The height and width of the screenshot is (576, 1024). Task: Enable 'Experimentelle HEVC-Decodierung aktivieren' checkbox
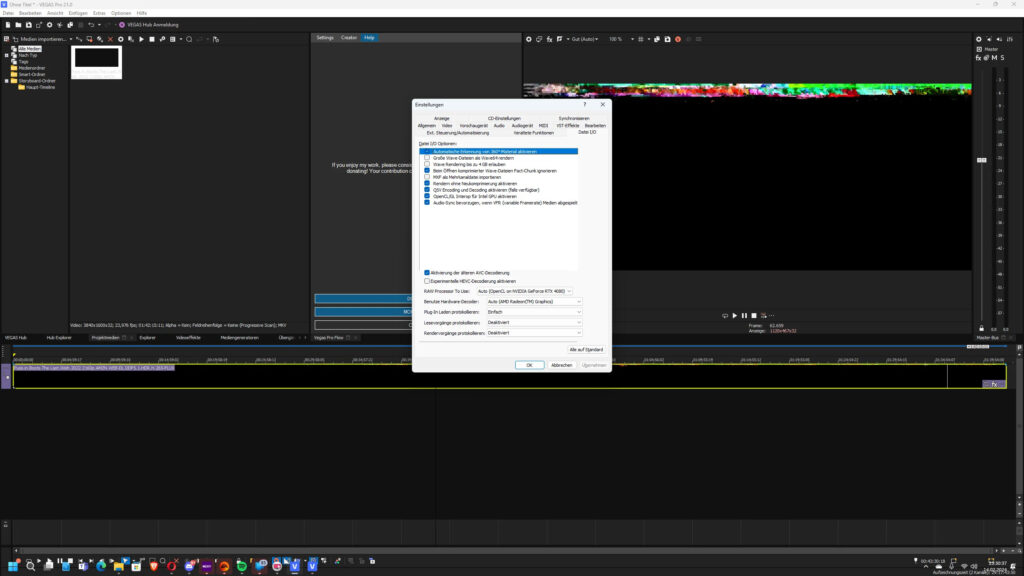coord(427,281)
